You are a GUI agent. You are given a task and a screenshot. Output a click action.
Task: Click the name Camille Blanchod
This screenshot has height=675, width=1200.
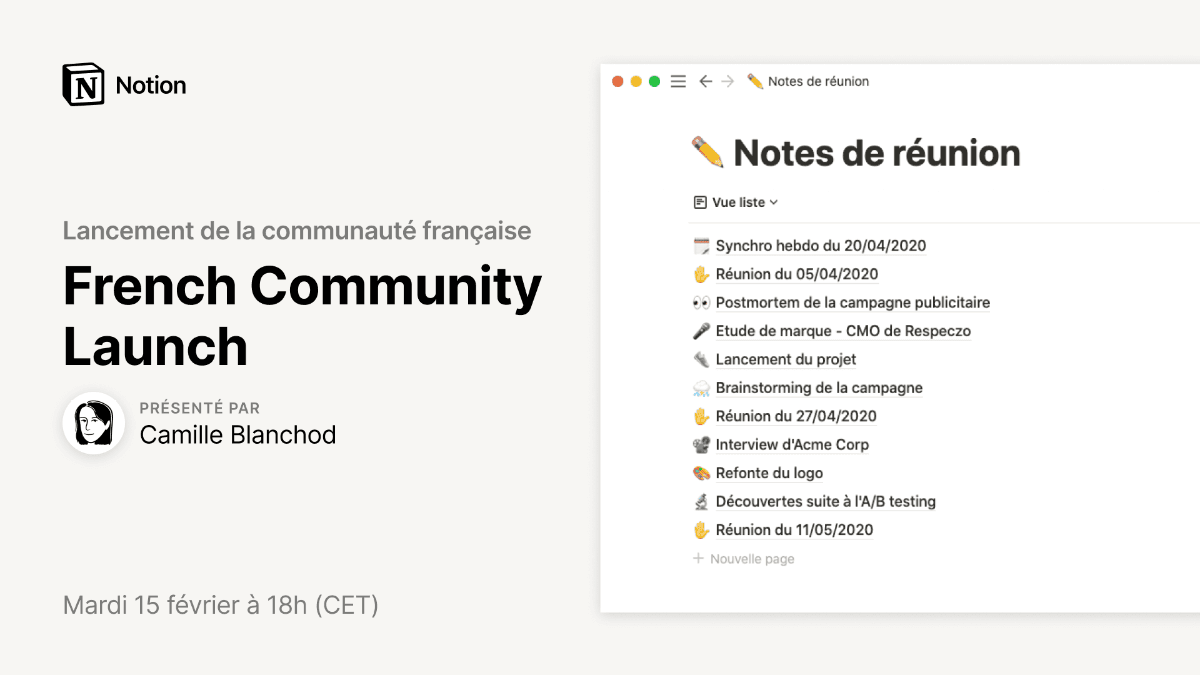point(238,435)
